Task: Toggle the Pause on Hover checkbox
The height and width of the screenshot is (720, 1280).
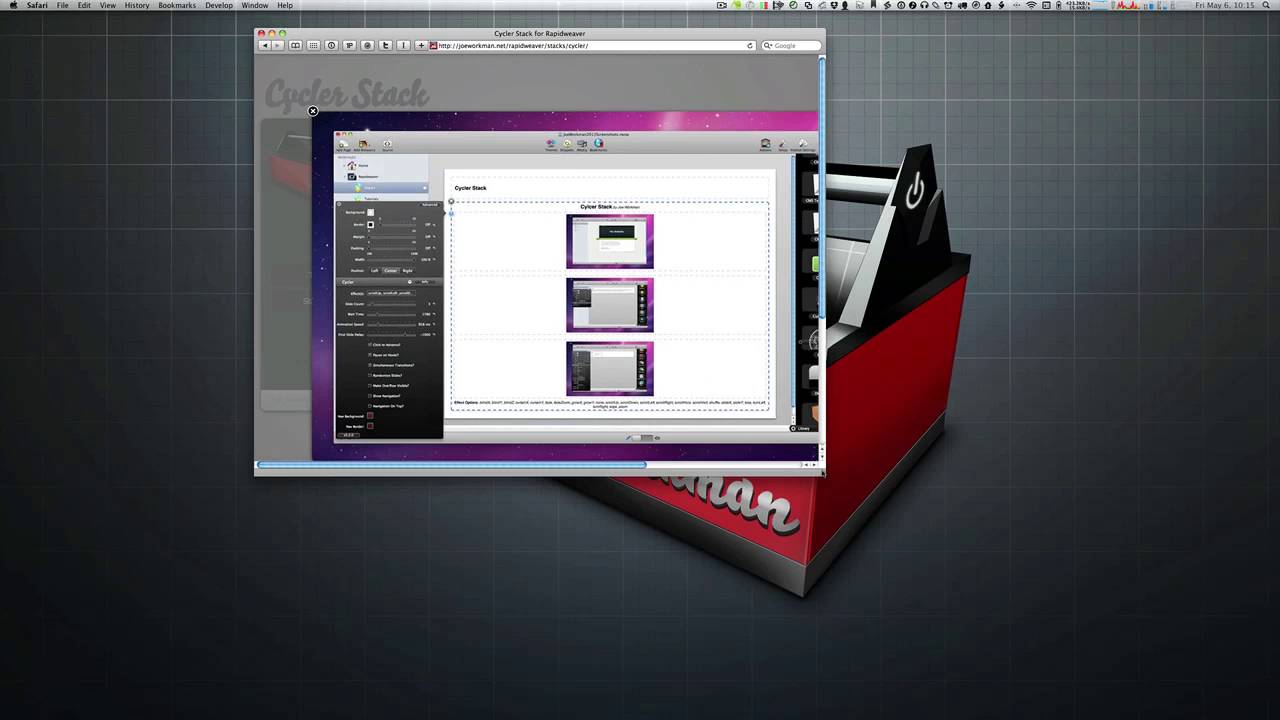Action: [x=370, y=355]
